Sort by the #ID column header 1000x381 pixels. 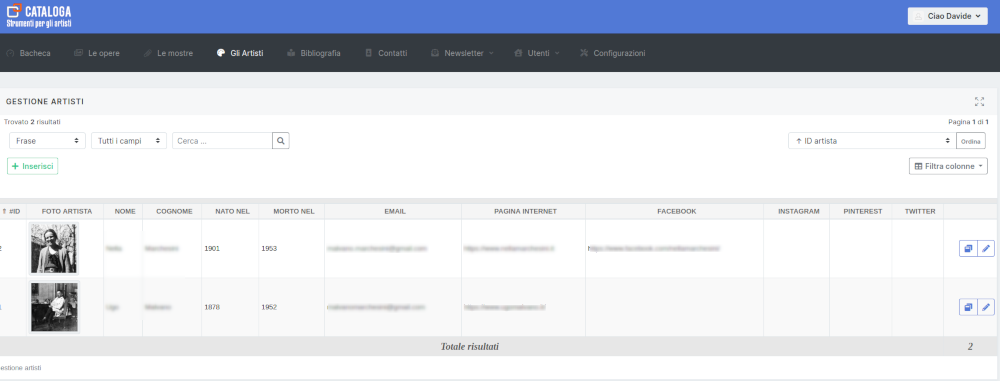[11, 211]
